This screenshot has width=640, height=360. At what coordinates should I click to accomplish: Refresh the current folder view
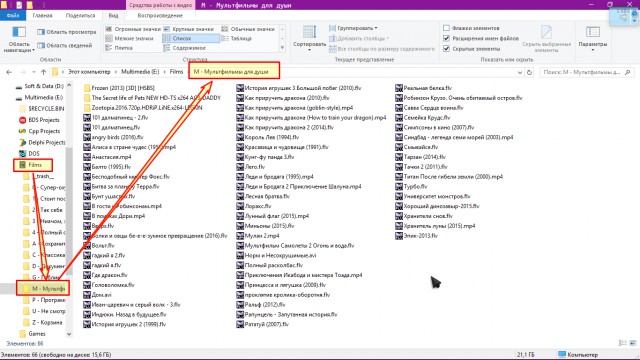tap(529, 72)
